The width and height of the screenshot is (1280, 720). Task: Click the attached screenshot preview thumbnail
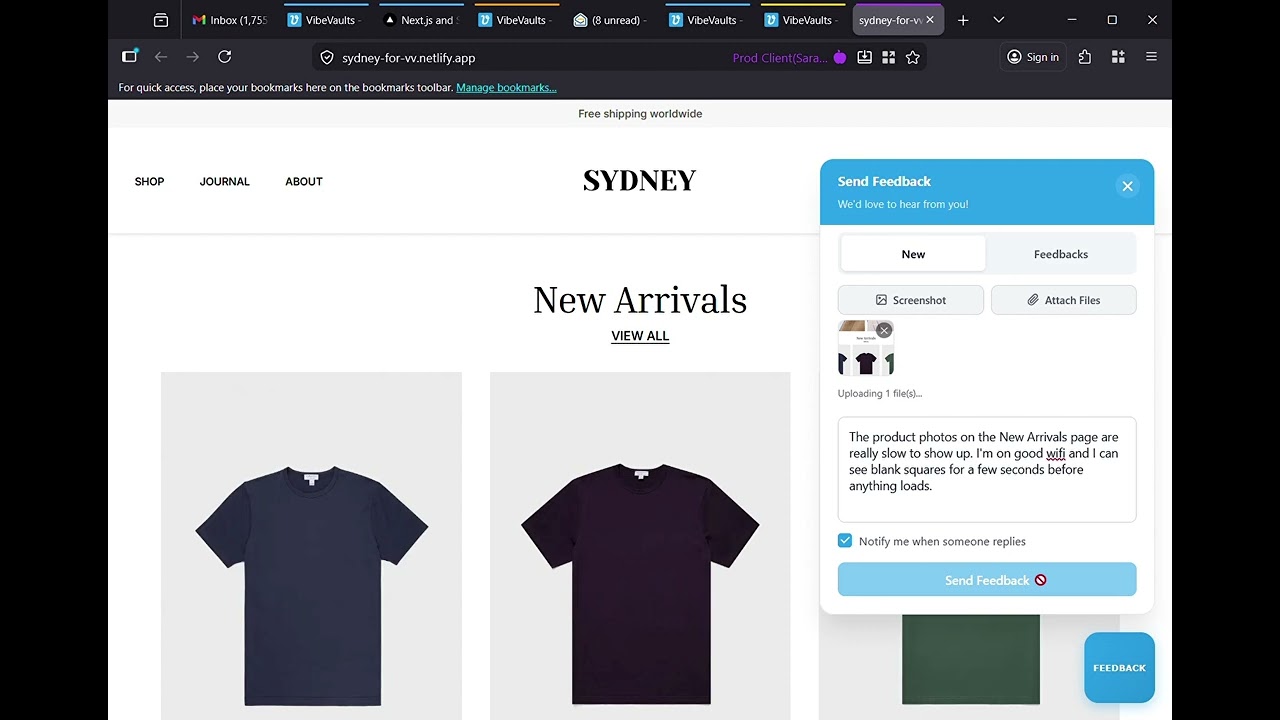tap(864, 349)
